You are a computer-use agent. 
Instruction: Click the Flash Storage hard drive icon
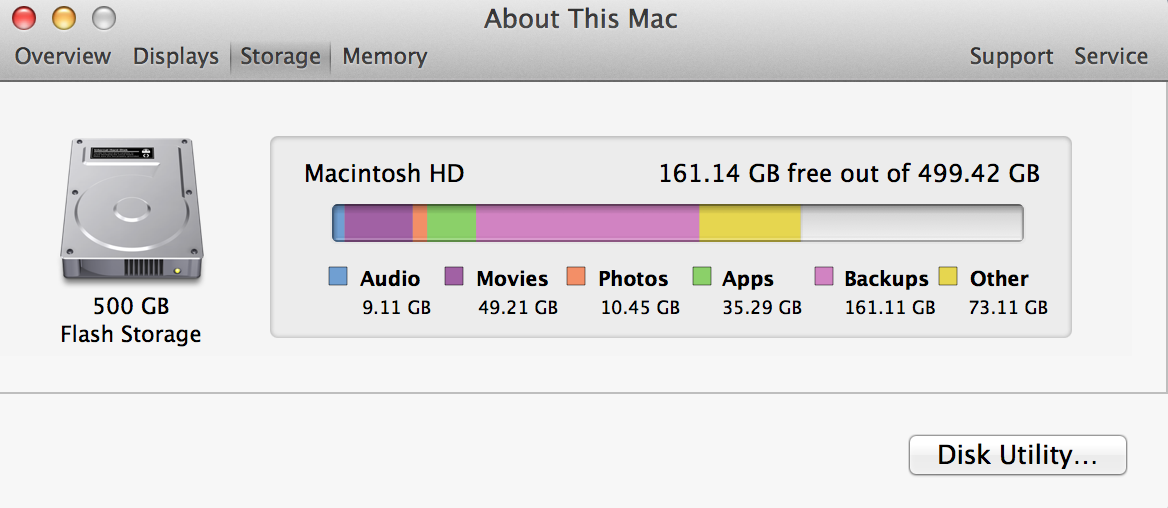click(131, 210)
